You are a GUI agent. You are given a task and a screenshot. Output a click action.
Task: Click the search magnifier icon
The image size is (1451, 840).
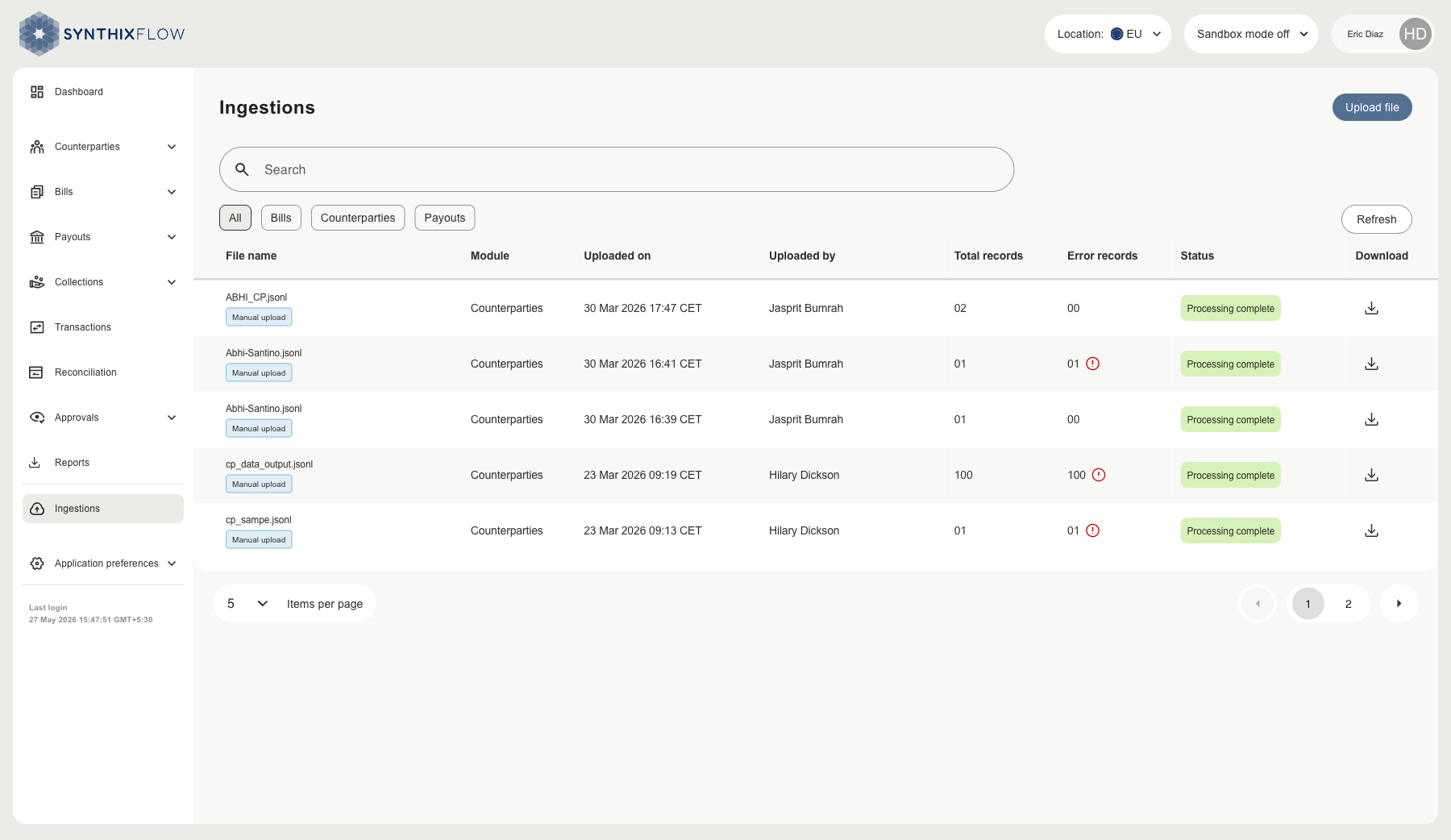tap(242, 169)
